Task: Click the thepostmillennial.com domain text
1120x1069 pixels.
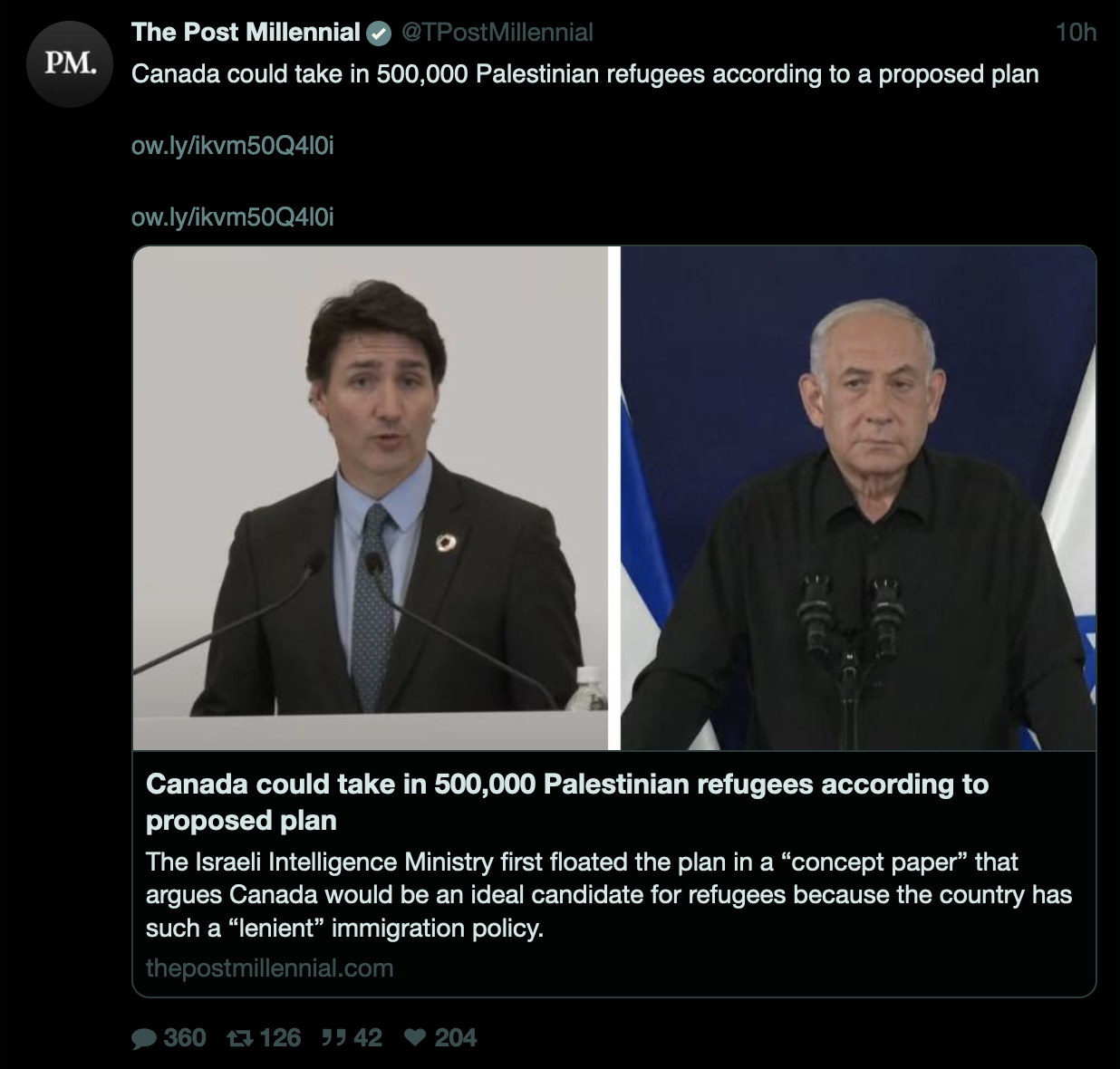Action: (x=269, y=968)
